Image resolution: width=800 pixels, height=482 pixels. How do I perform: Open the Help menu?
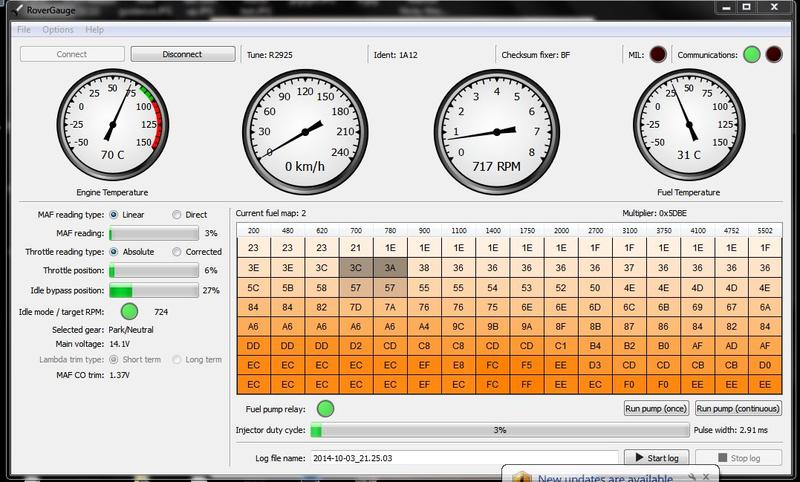[94, 30]
